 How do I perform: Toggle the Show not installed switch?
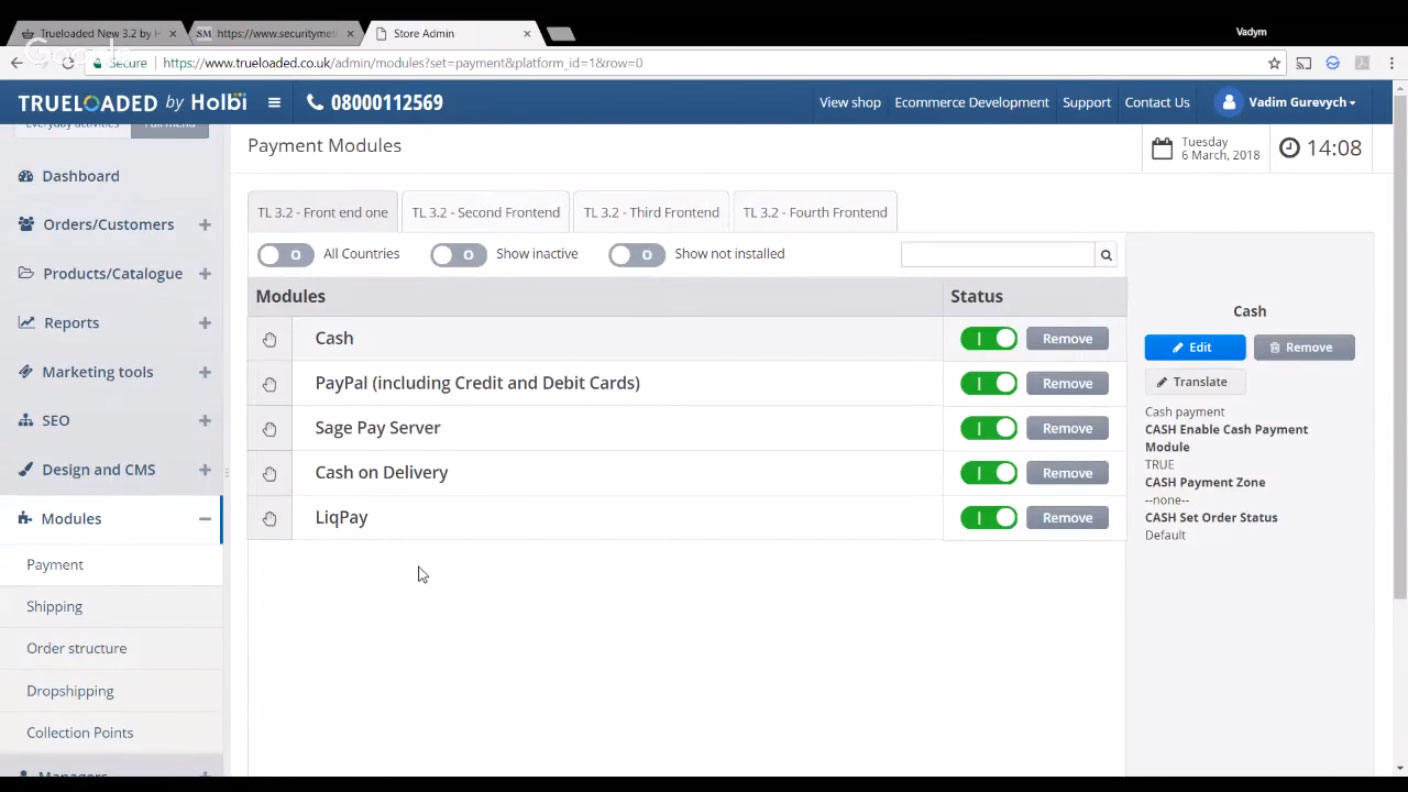[637, 255]
